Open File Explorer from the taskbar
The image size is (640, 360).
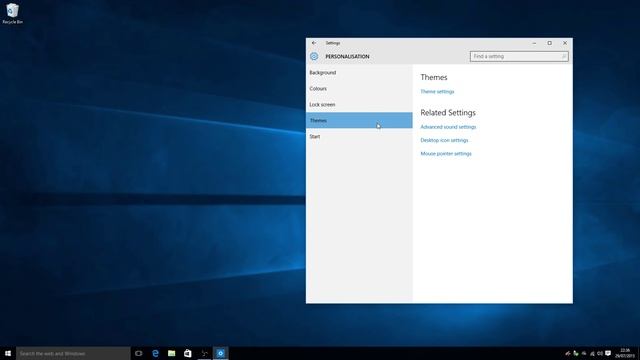coord(171,353)
